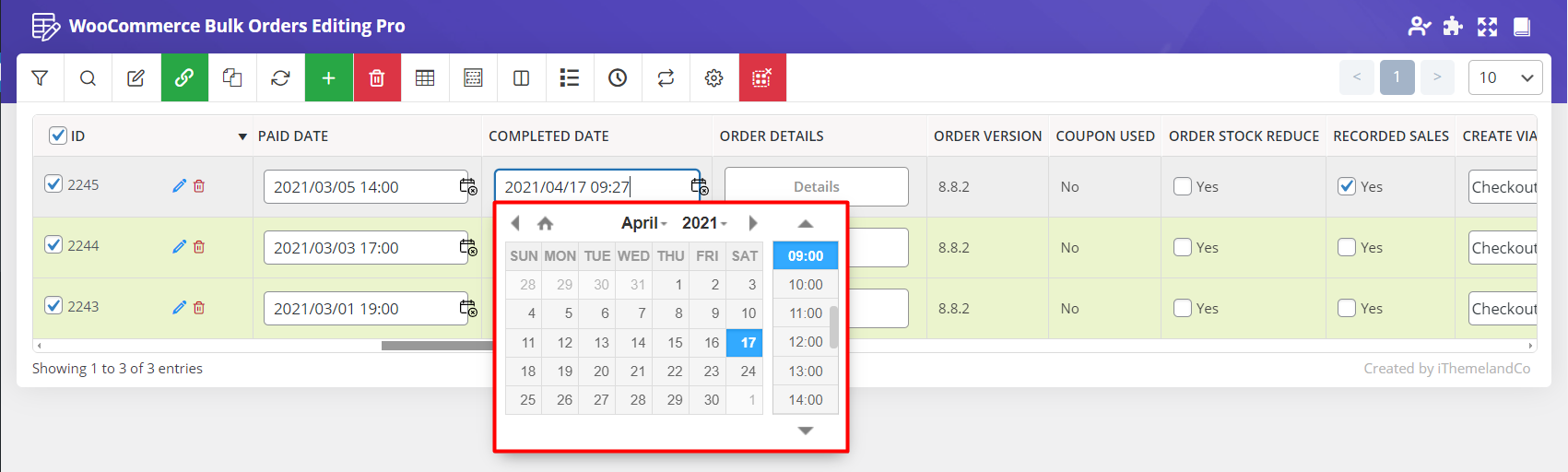Open the search magnifier tool

88,78
